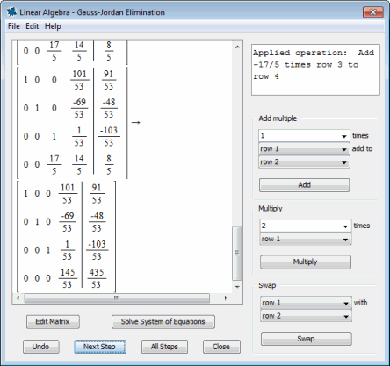The height and width of the screenshot is (366, 390).
Task: Click the Edit Matrix button
Action: (x=53, y=322)
